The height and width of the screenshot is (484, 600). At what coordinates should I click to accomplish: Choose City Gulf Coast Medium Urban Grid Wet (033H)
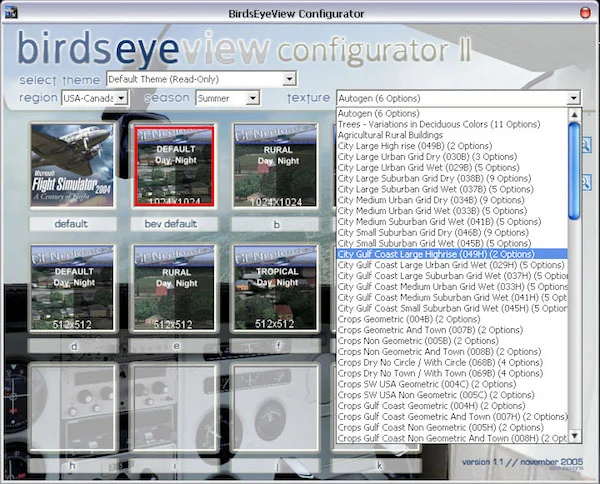tap(452, 287)
